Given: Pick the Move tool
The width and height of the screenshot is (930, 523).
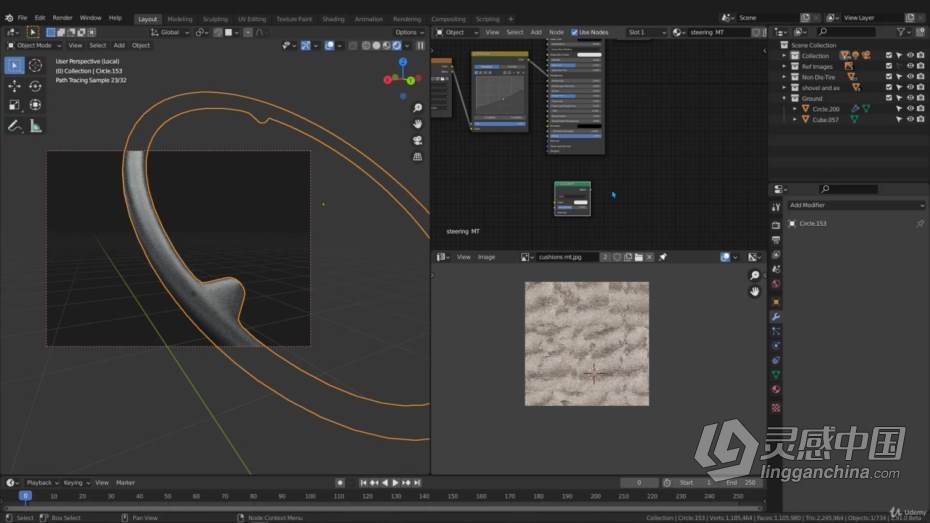Looking at the screenshot, I should tap(14, 86).
